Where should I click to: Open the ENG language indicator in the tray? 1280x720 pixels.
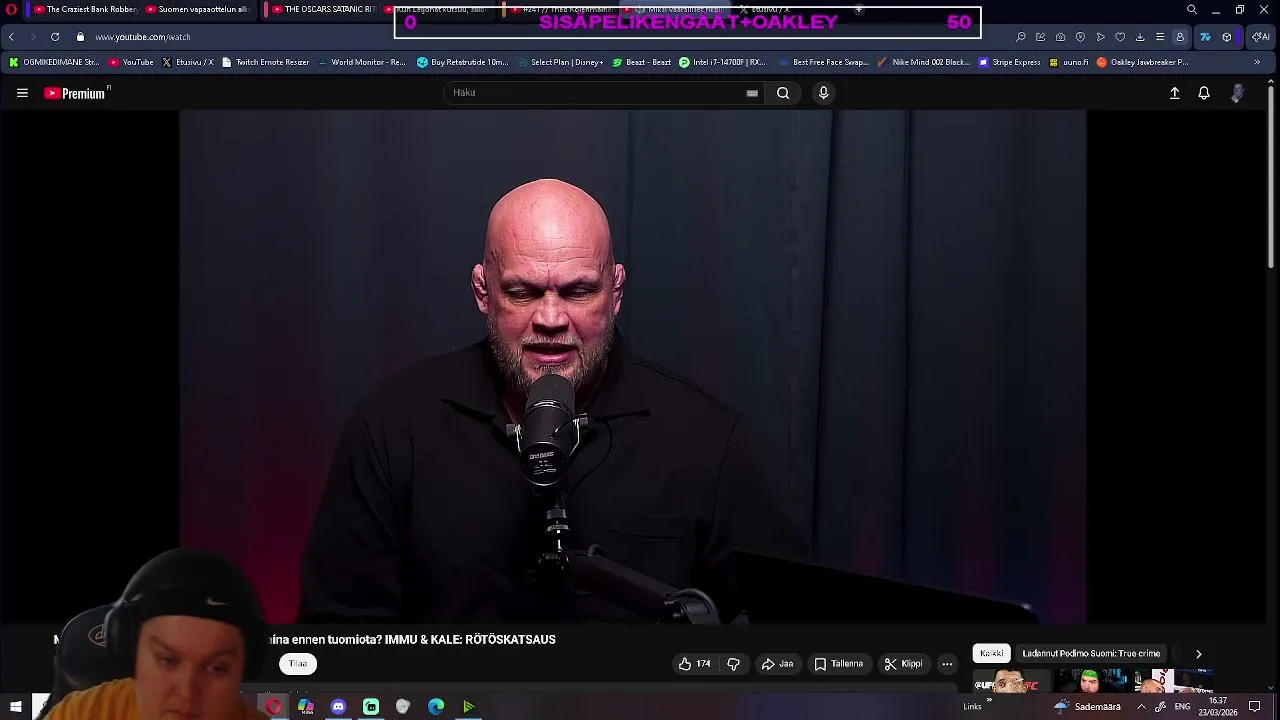pos(1182,706)
